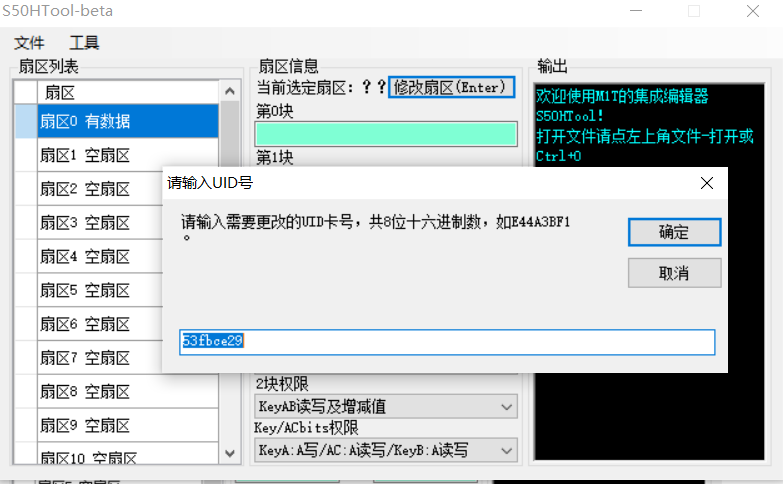Click the sector list scroll-up arrow
Image resolution: width=783 pixels, height=484 pixels.
tap(230, 91)
